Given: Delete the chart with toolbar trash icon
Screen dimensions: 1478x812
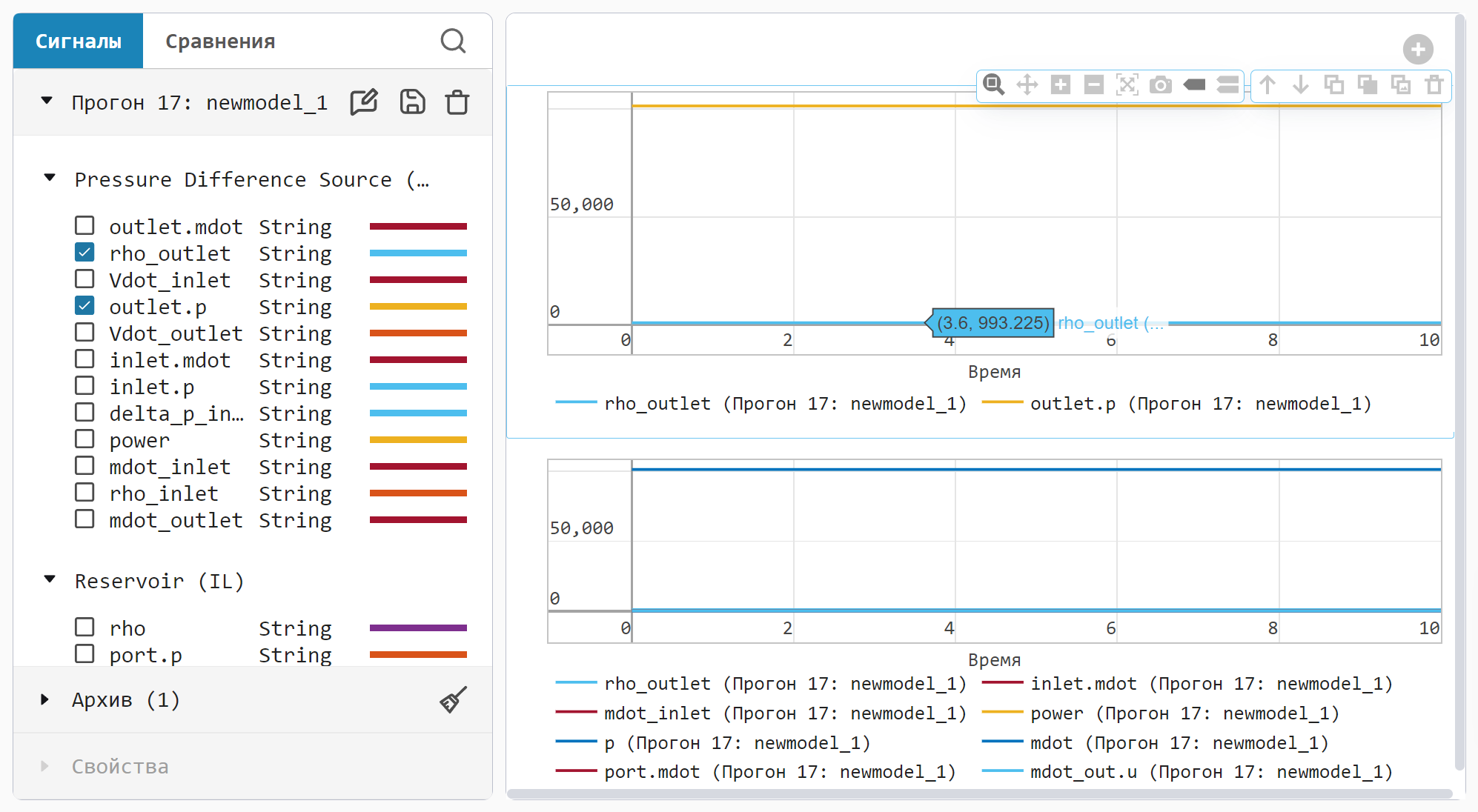Looking at the screenshot, I should click(x=1434, y=84).
